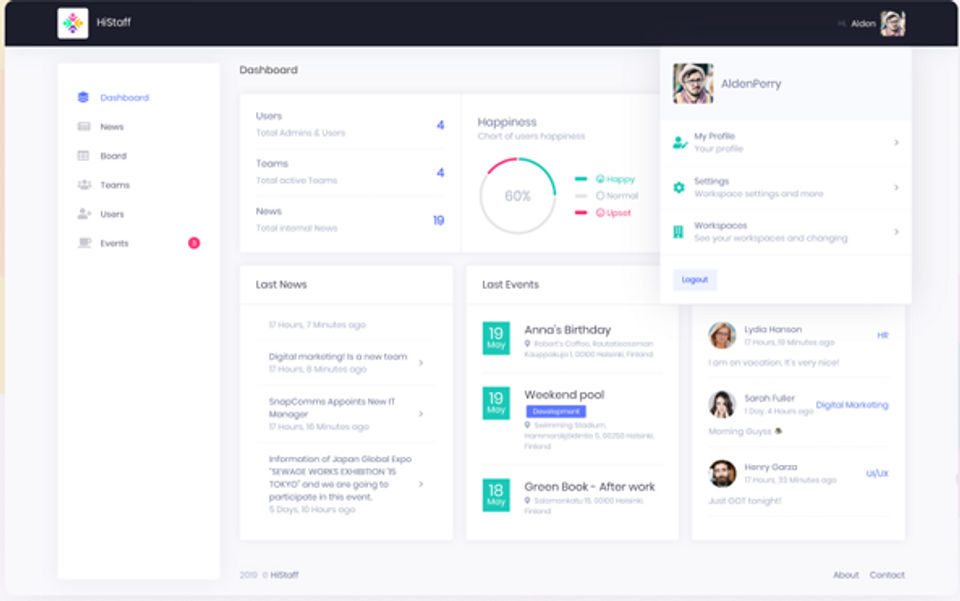
Task: Open My Profile menu entry
Action: [786, 143]
